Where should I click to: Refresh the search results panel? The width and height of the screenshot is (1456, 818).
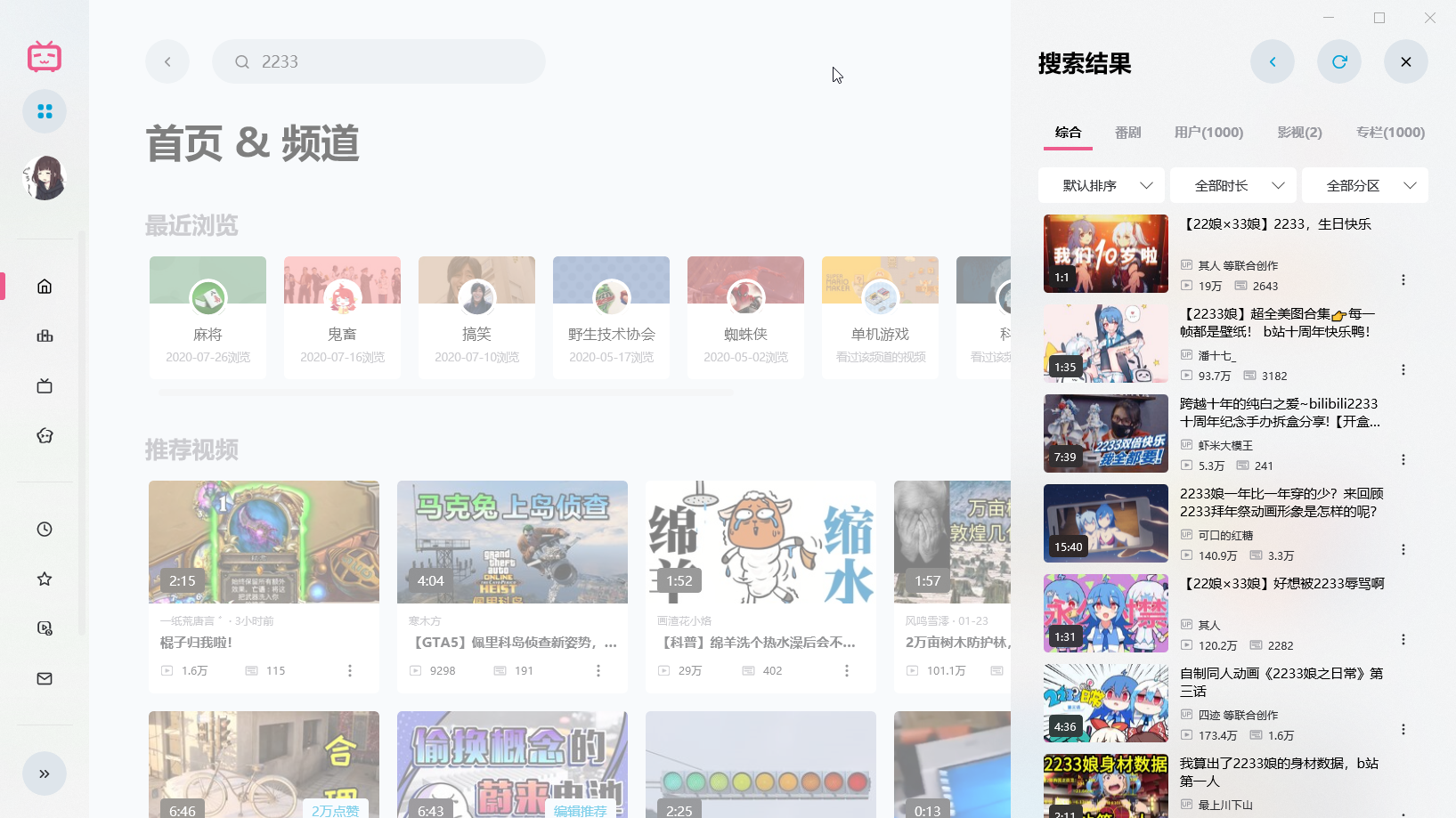[x=1339, y=61]
